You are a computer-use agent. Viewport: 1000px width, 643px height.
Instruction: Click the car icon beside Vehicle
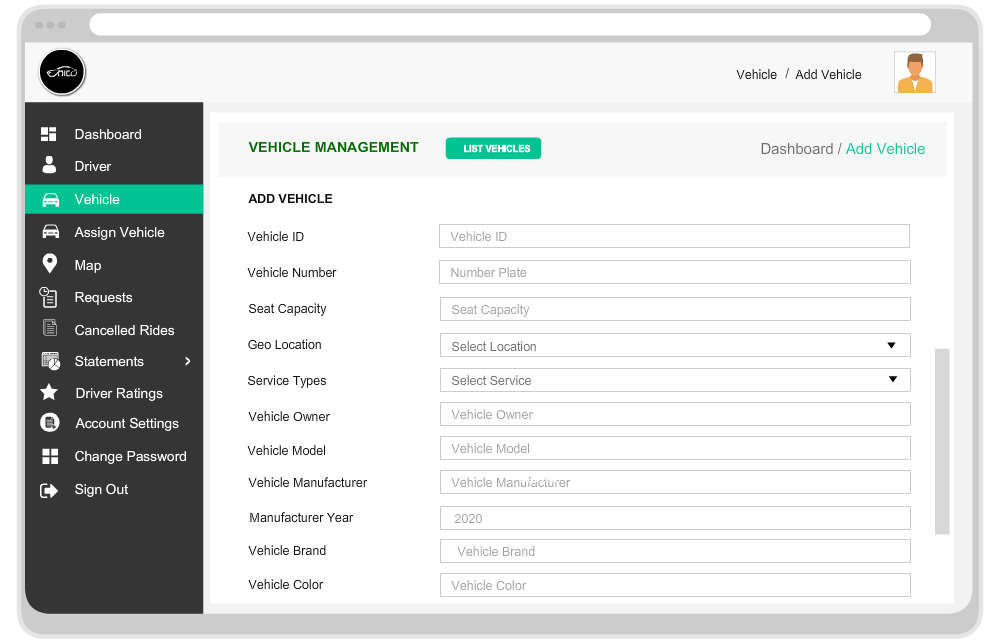tap(50, 200)
